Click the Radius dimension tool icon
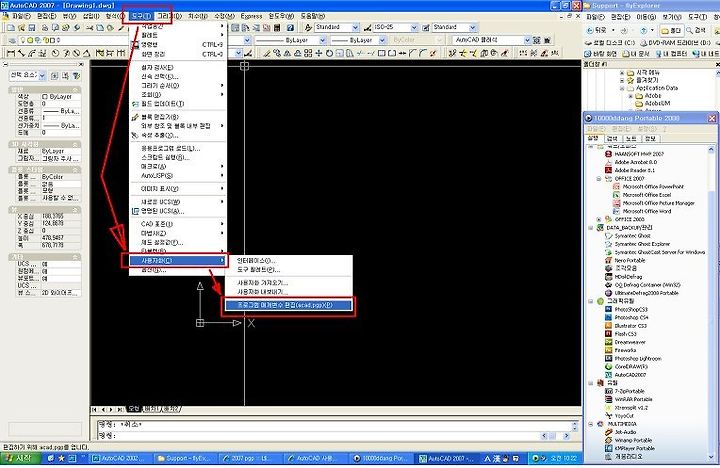The image size is (720, 468). click(55, 53)
